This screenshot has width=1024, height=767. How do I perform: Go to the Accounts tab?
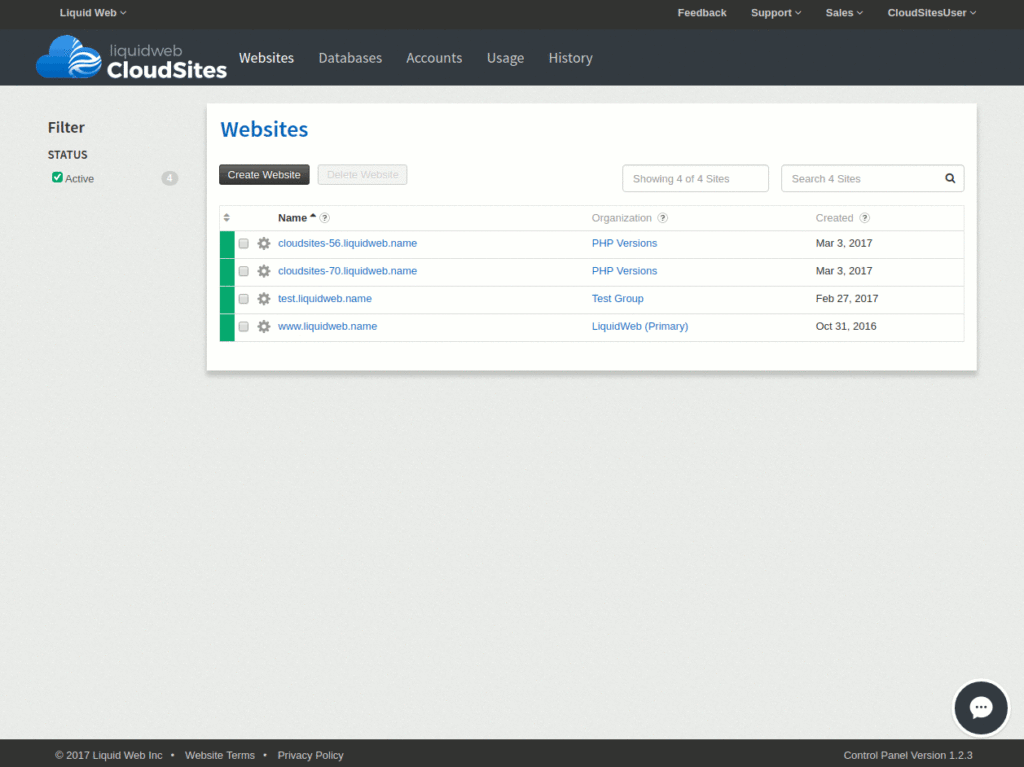[434, 58]
